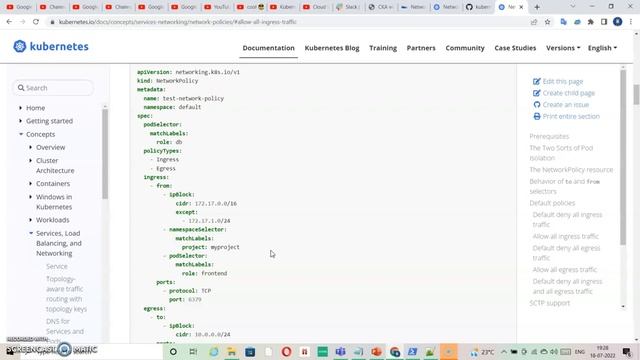Open the Extensions puzzle icon
Viewport: 640px width, 360px height.
coord(591,22)
